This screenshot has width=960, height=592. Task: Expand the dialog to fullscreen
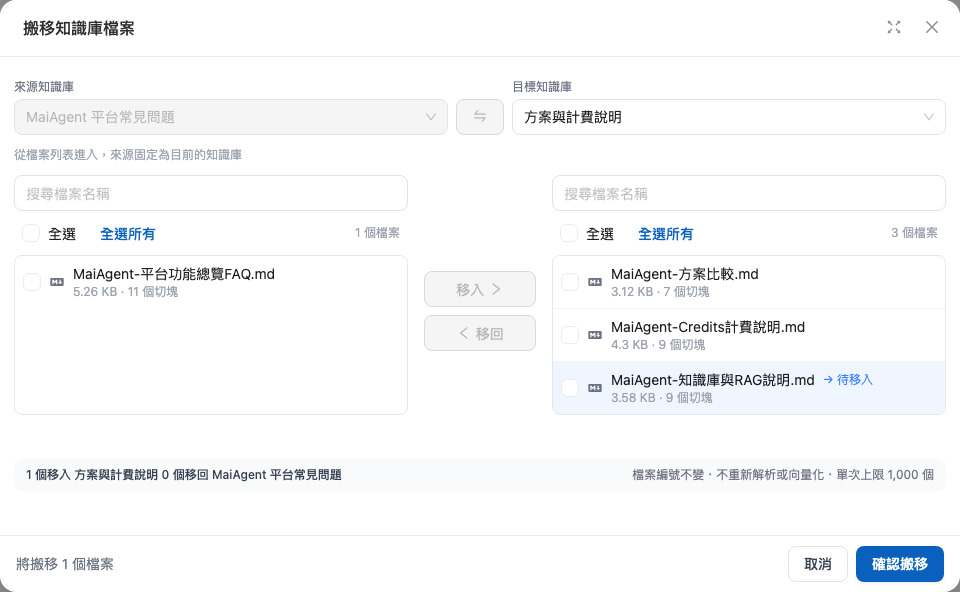coord(894,27)
